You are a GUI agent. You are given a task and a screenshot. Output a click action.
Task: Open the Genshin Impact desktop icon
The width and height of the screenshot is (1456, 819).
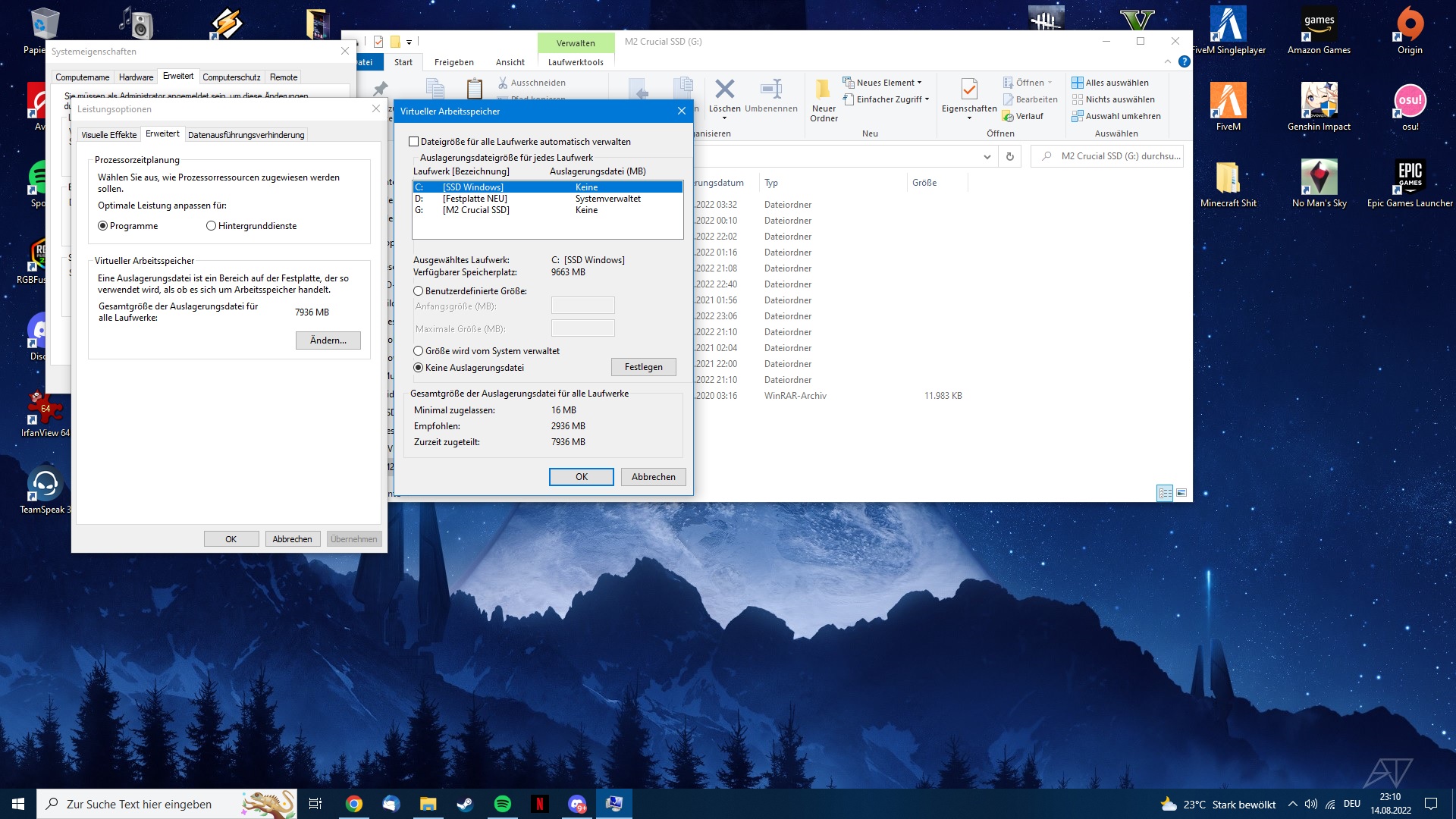1318,101
